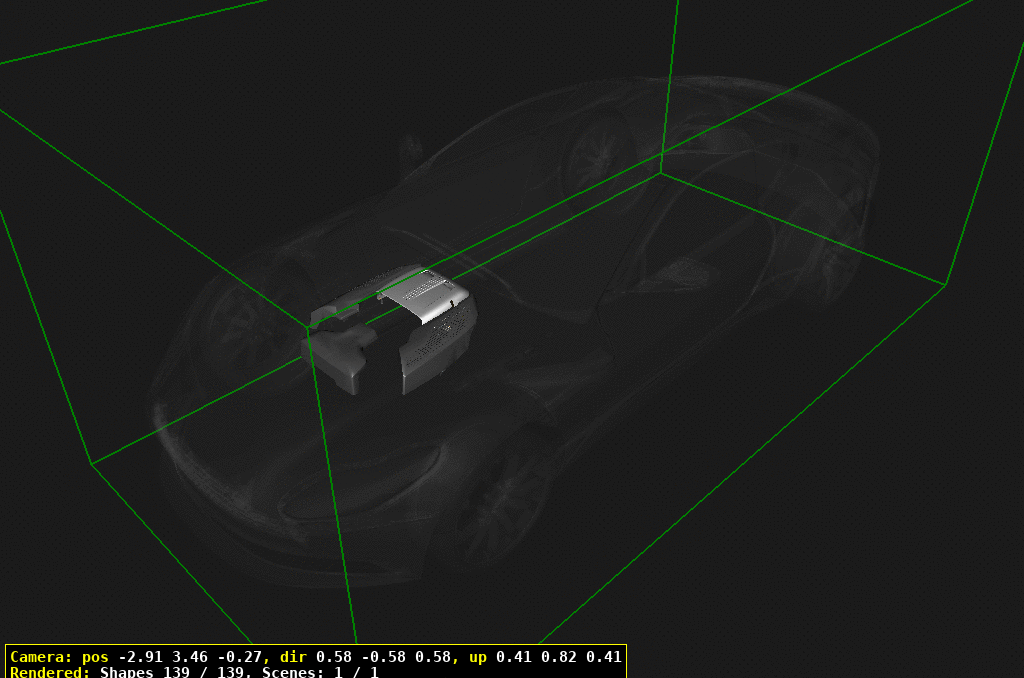Click the camera pos coordinate values
The image size is (1024, 678).
point(188,657)
